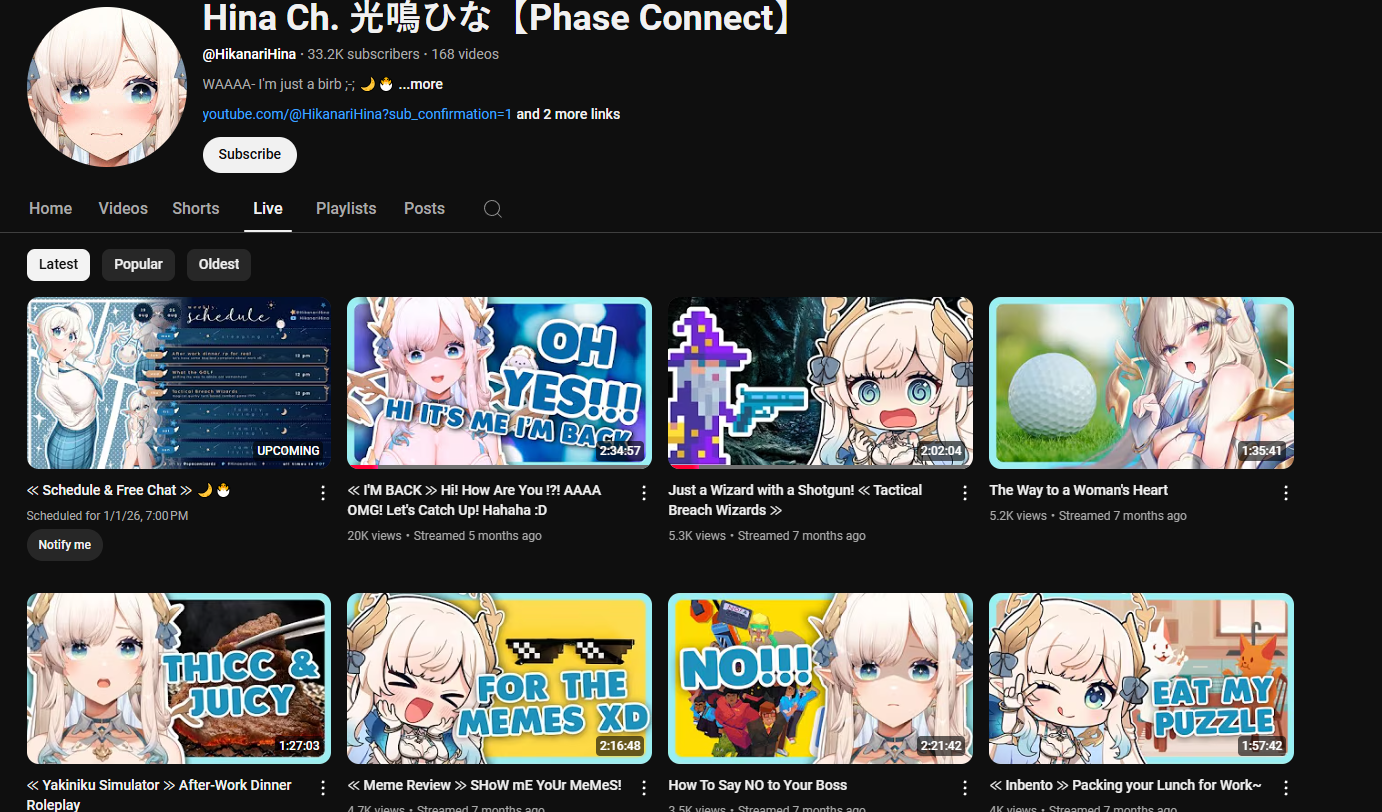Open options menu for I'M BACK stream

coord(644,493)
